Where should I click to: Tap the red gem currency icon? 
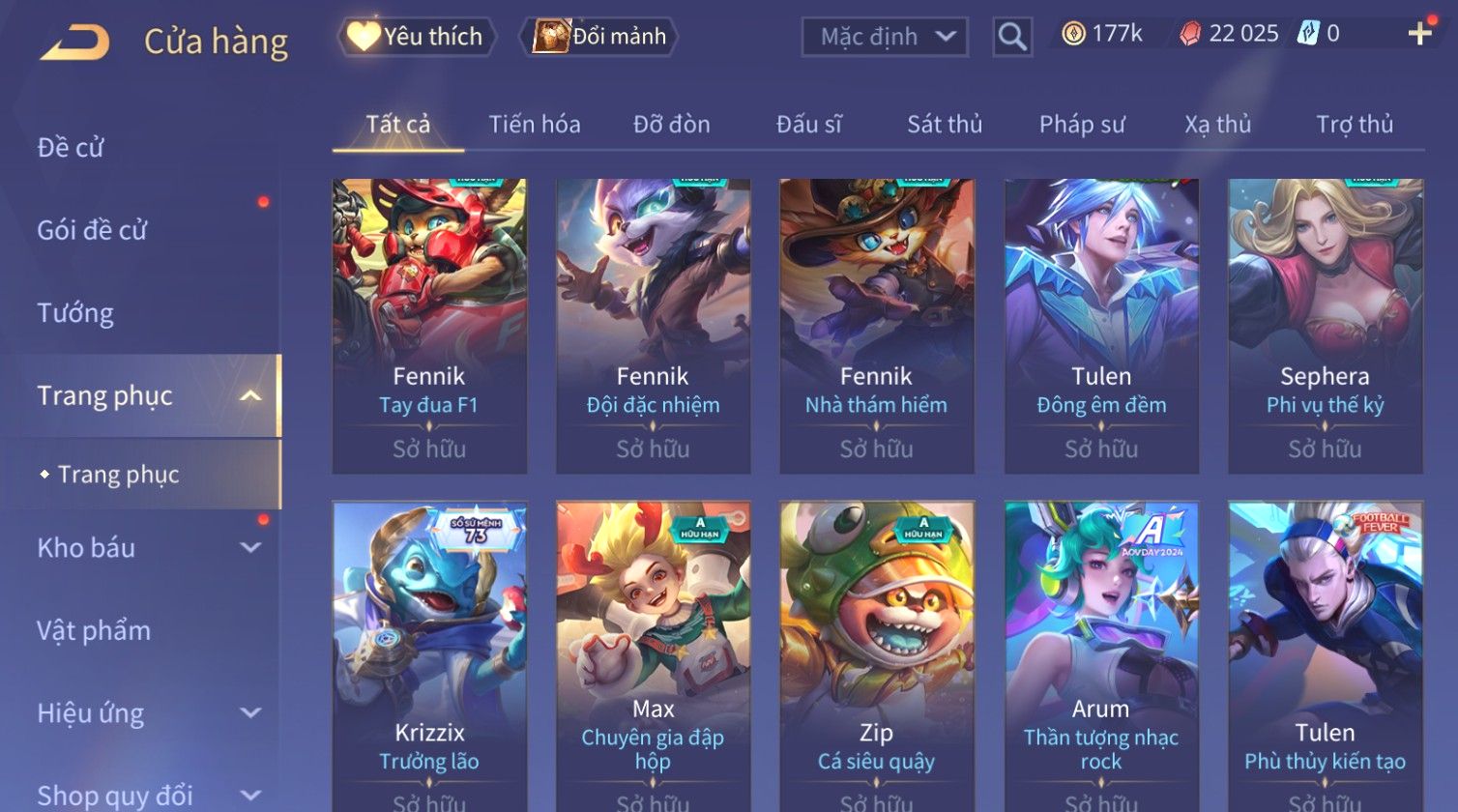coord(1190,34)
